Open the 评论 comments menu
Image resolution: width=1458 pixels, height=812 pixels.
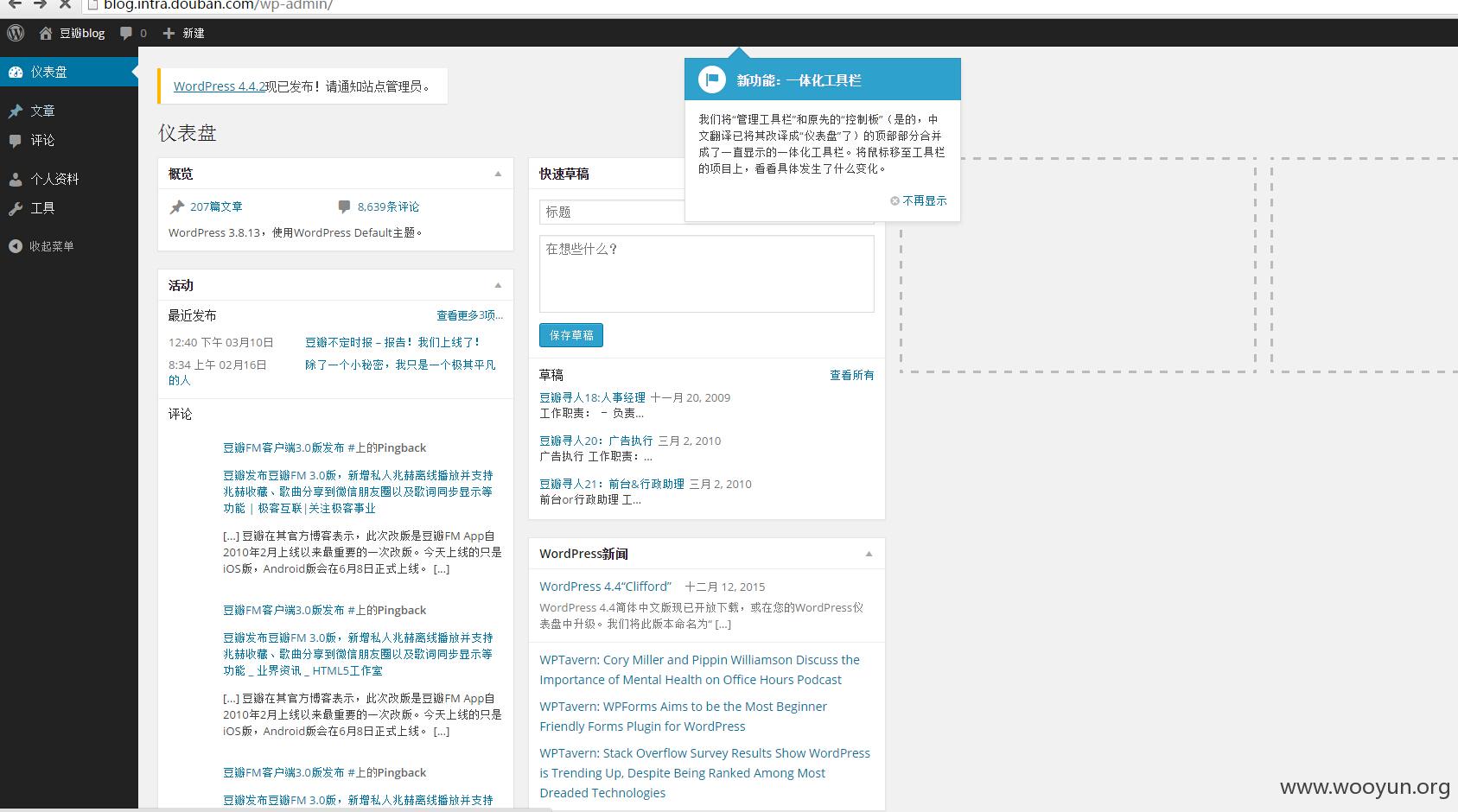[69, 140]
